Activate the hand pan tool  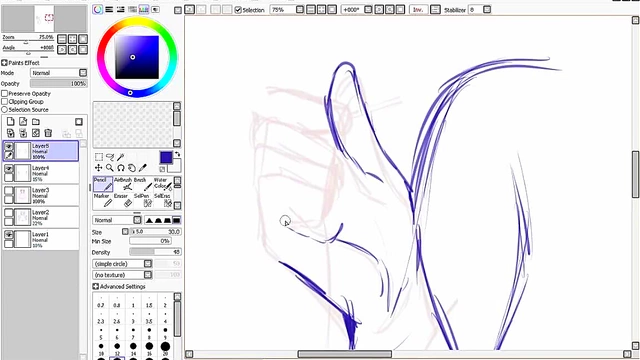(x=131, y=168)
